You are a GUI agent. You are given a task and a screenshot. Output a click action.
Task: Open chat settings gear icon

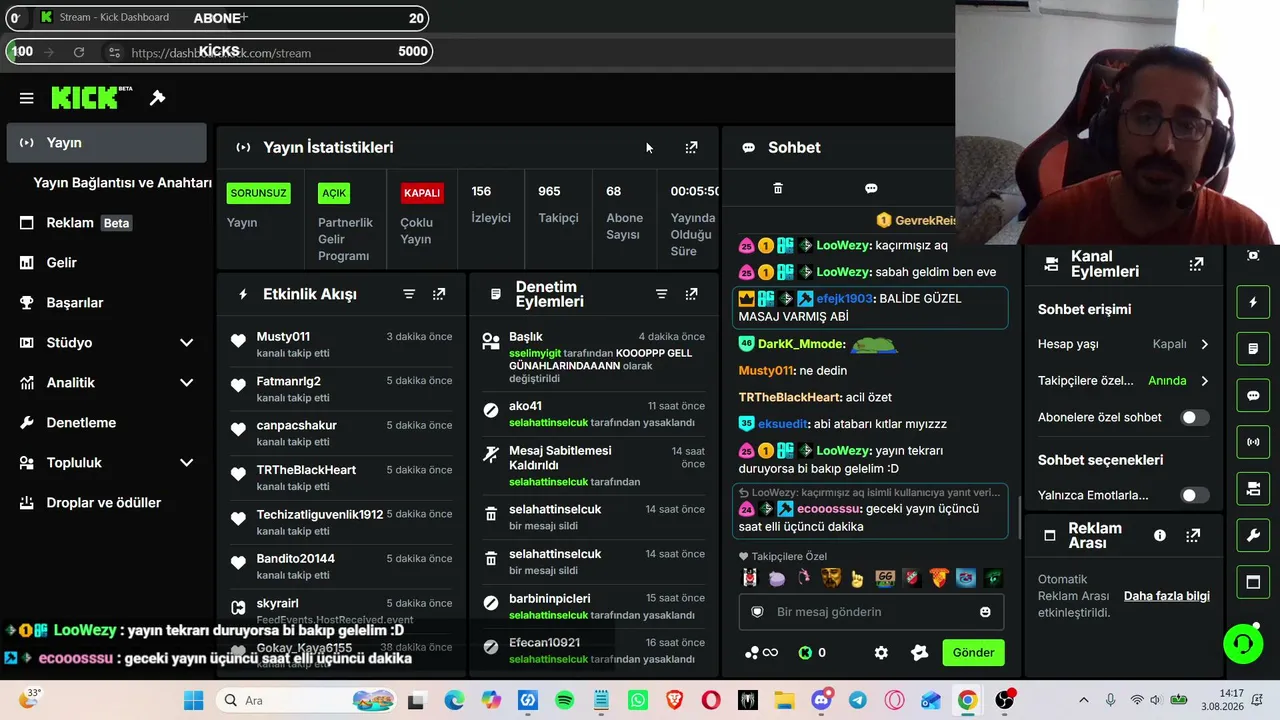881,653
